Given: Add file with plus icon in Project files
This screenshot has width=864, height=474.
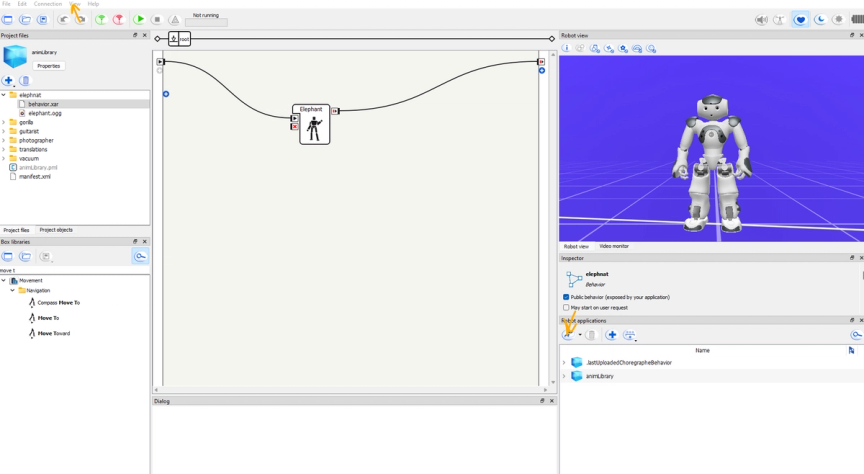Looking at the screenshot, I should [8, 81].
